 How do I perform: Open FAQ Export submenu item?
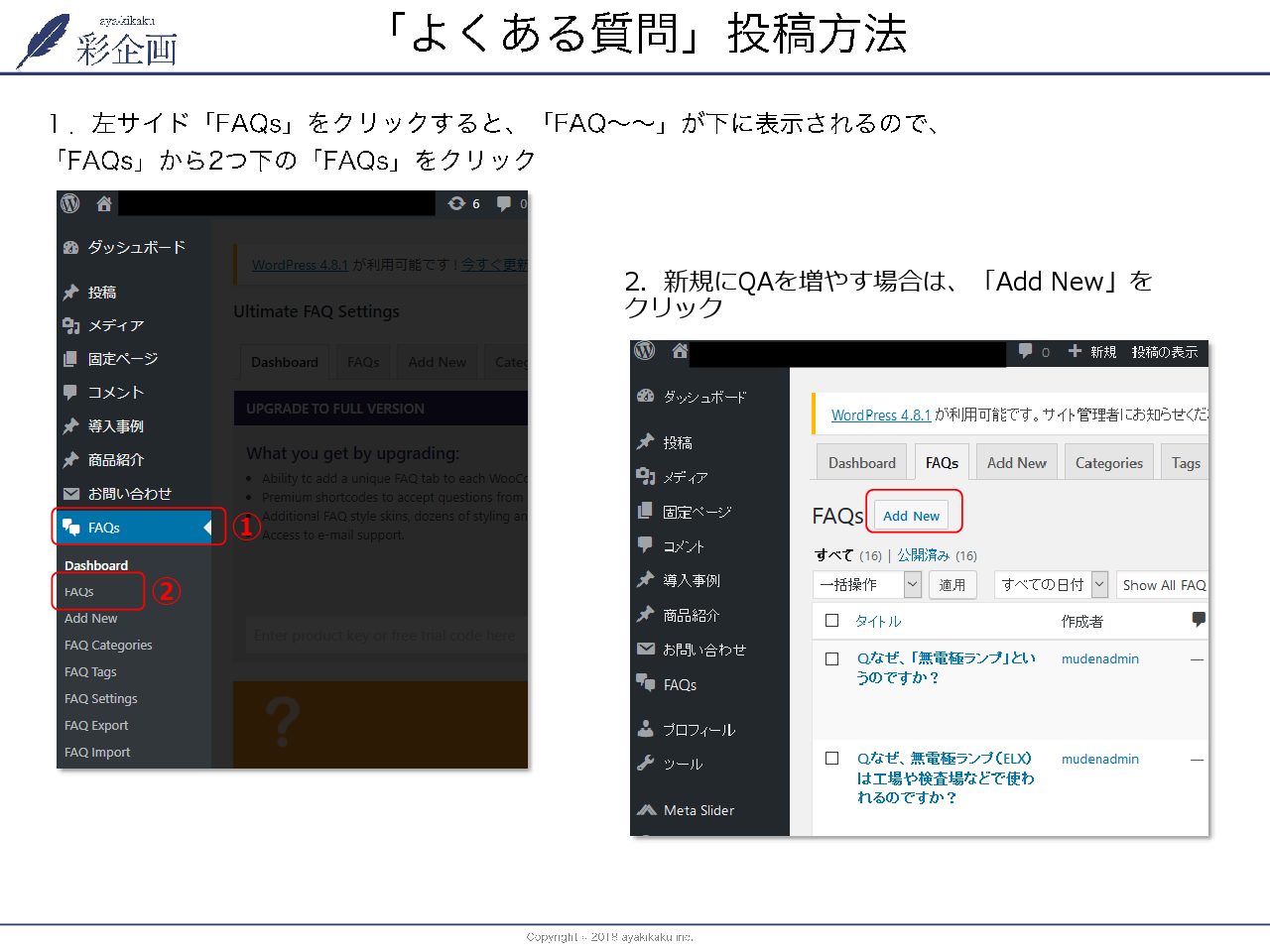96,725
